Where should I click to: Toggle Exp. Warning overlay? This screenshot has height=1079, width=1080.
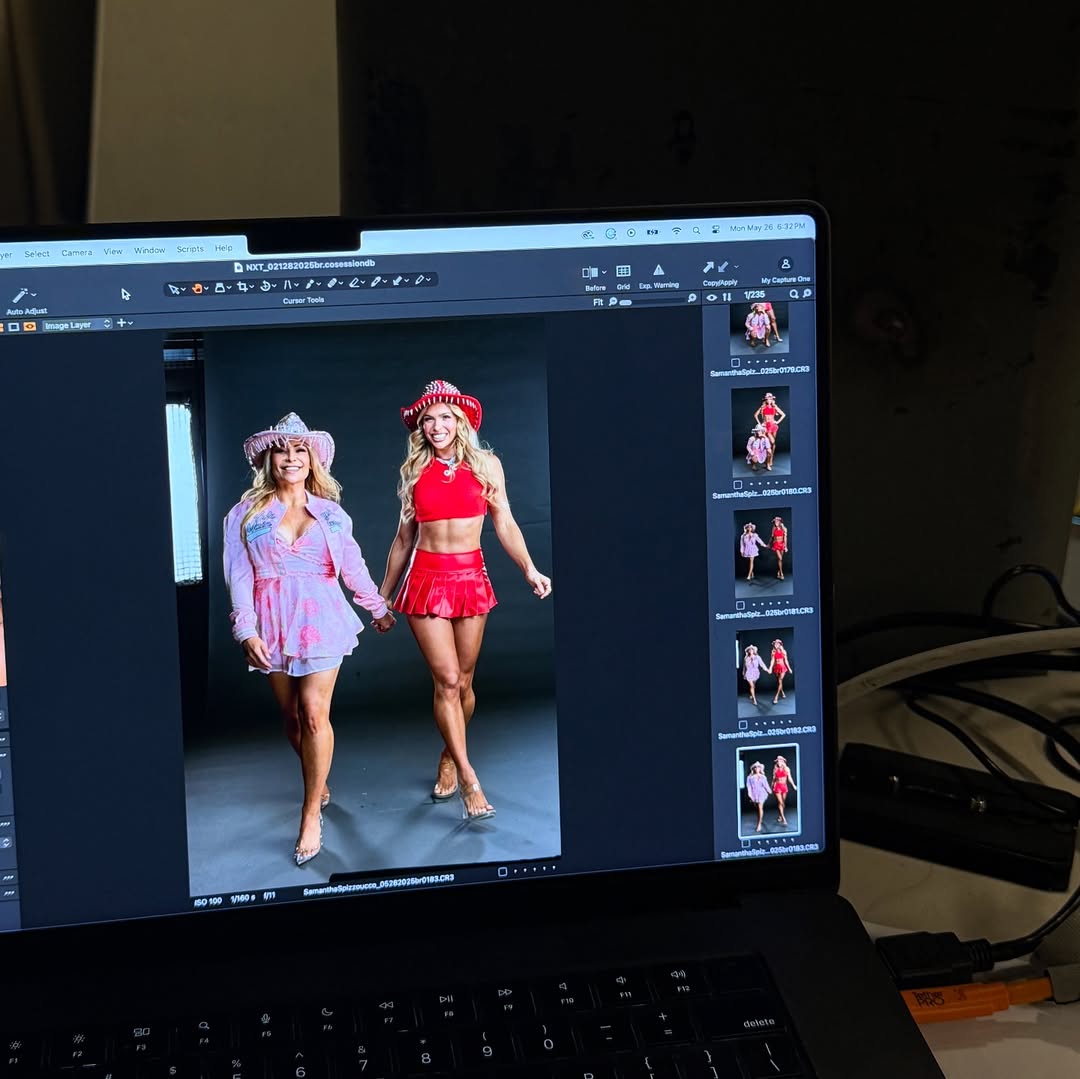(x=658, y=271)
